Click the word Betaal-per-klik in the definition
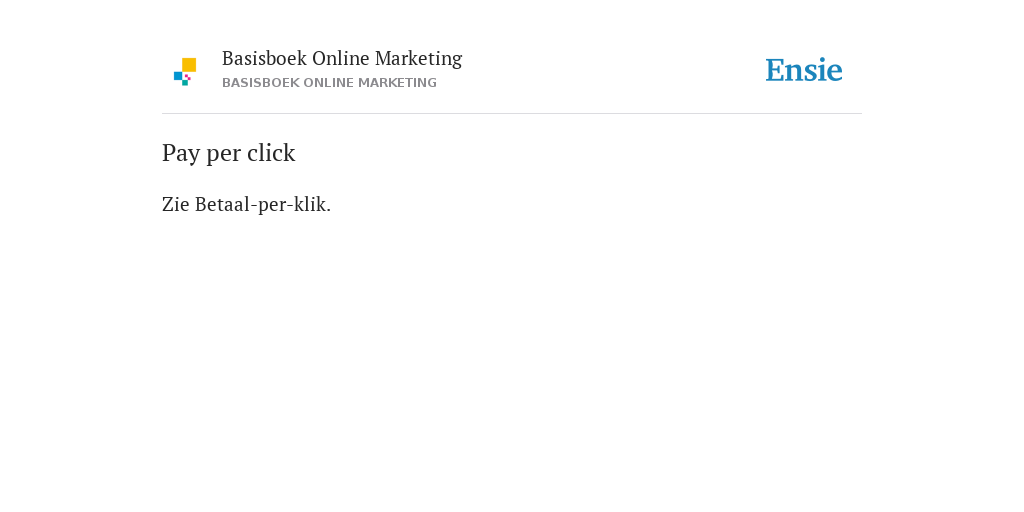Image resolution: width=1024 pixels, height=512 pixels. click(x=261, y=204)
